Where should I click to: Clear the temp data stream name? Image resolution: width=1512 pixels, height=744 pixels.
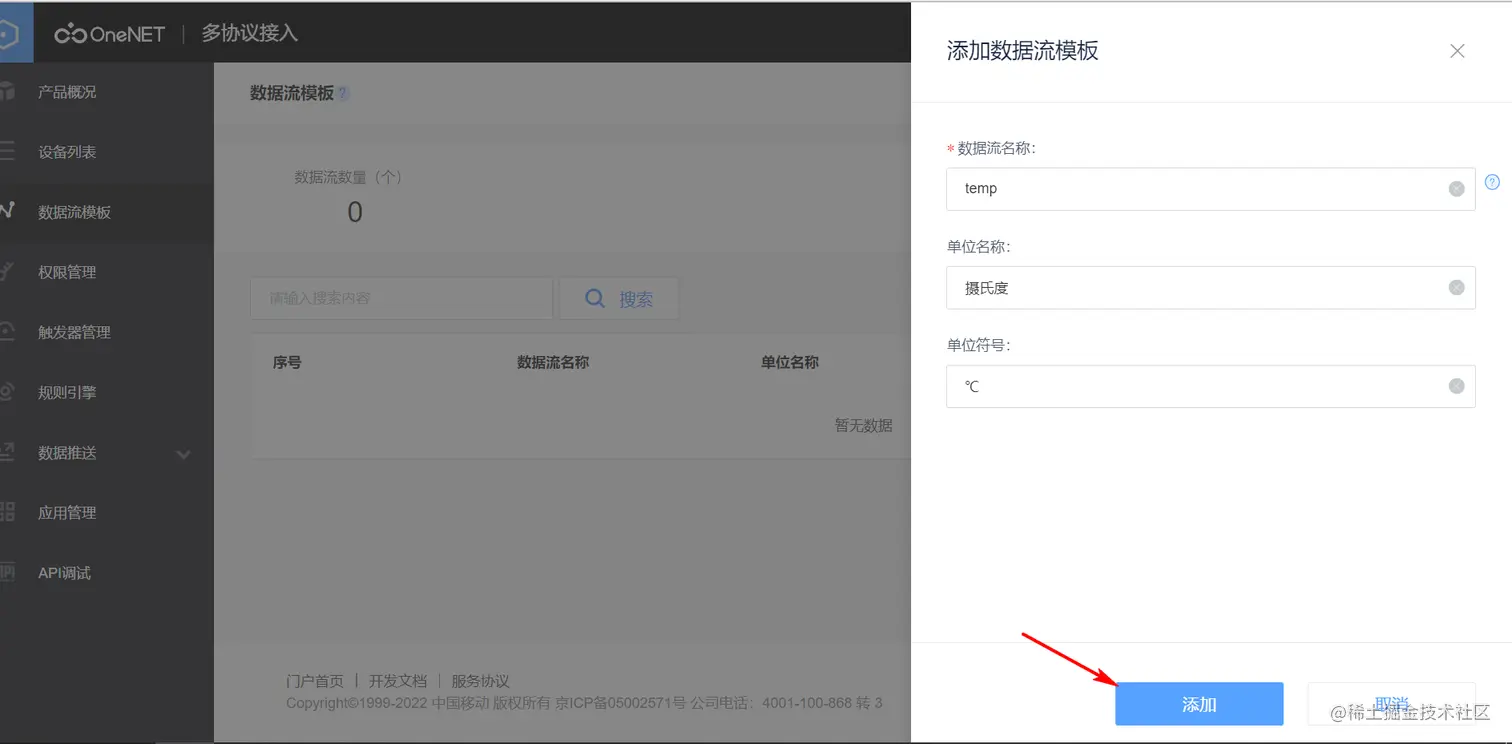[1456, 189]
